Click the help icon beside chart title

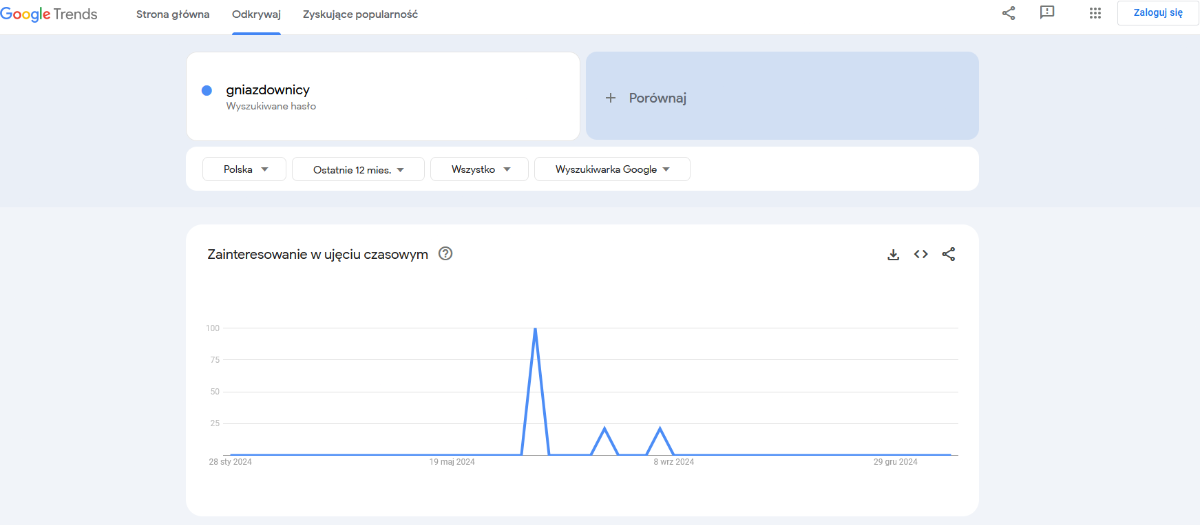click(446, 254)
